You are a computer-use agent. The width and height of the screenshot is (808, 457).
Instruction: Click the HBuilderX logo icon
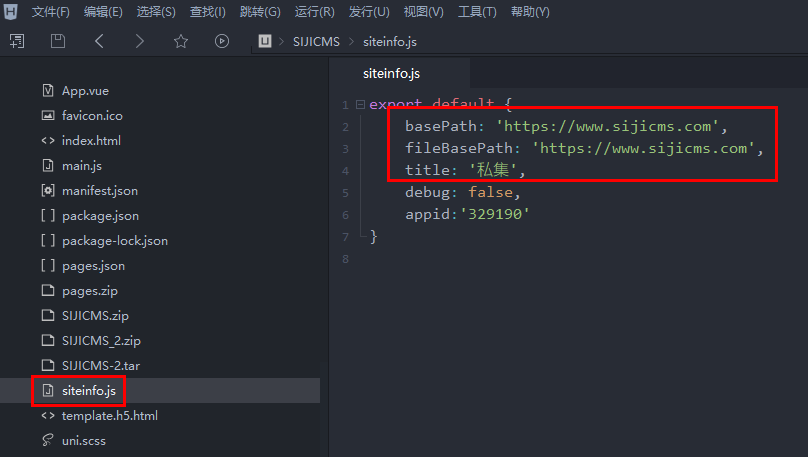[10, 12]
